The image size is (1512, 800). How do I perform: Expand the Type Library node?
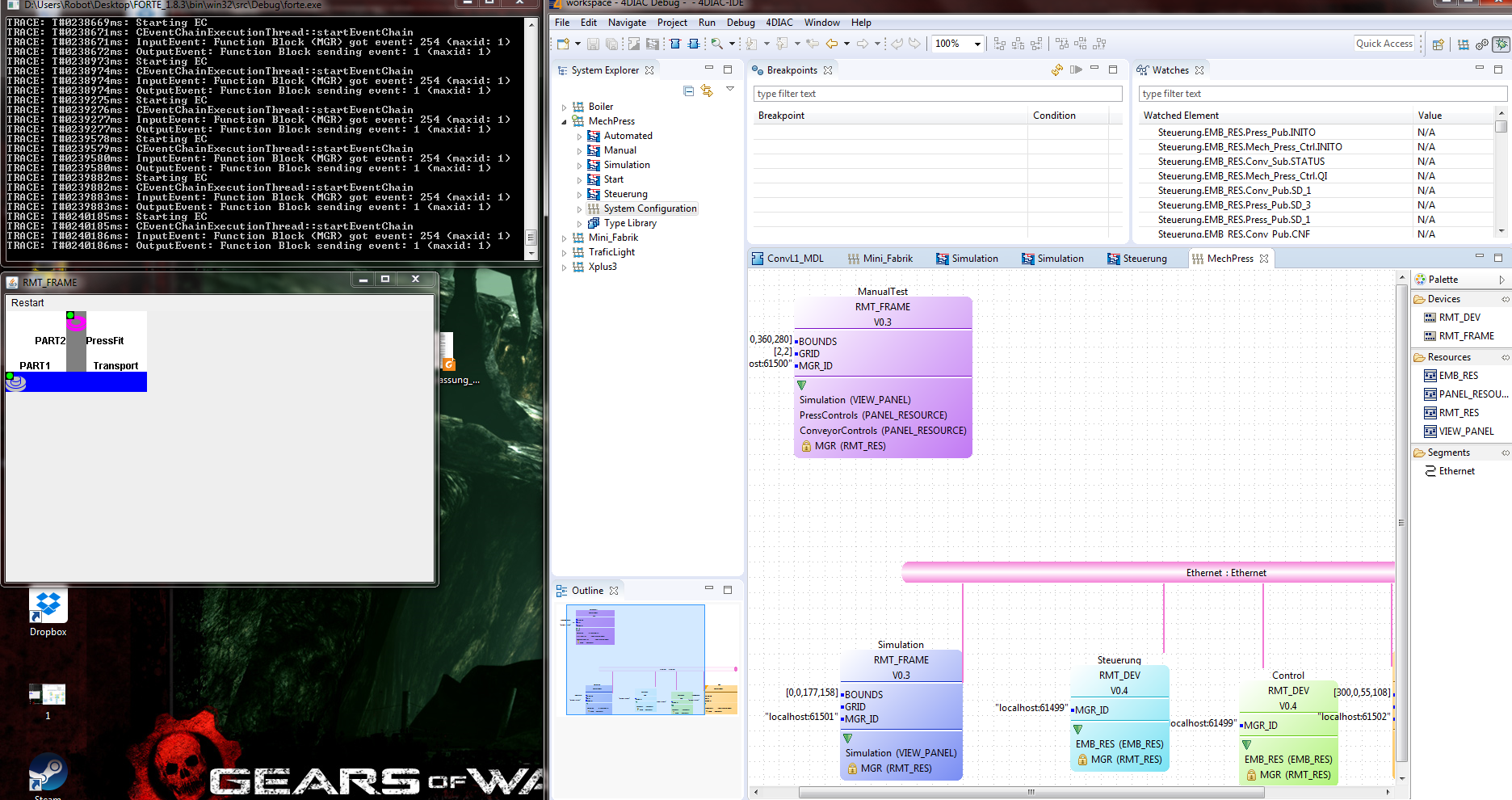[579, 223]
